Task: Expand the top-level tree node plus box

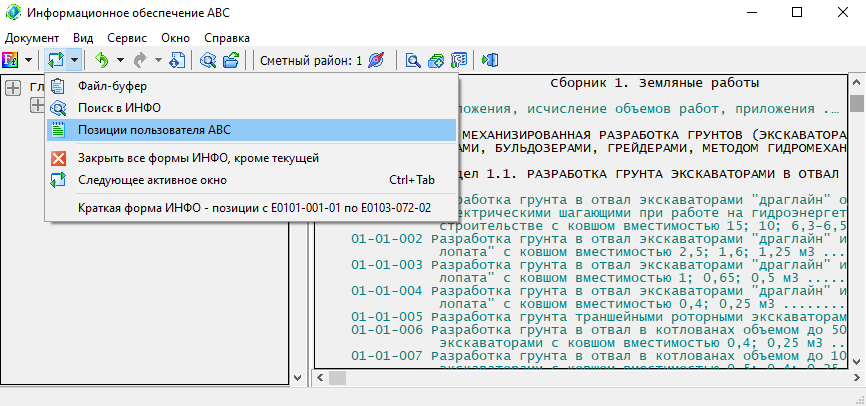Action: 13,87
